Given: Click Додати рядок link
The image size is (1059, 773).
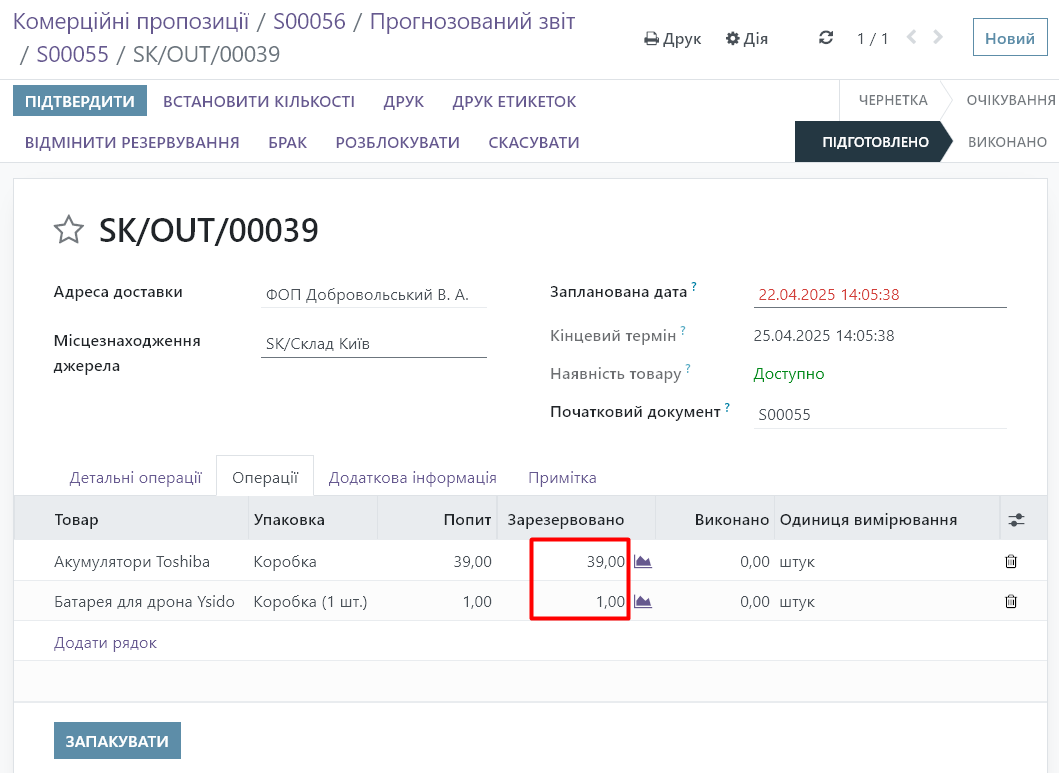Looking at the screenshot, I should pyautogui.click(x=105, y=643).
